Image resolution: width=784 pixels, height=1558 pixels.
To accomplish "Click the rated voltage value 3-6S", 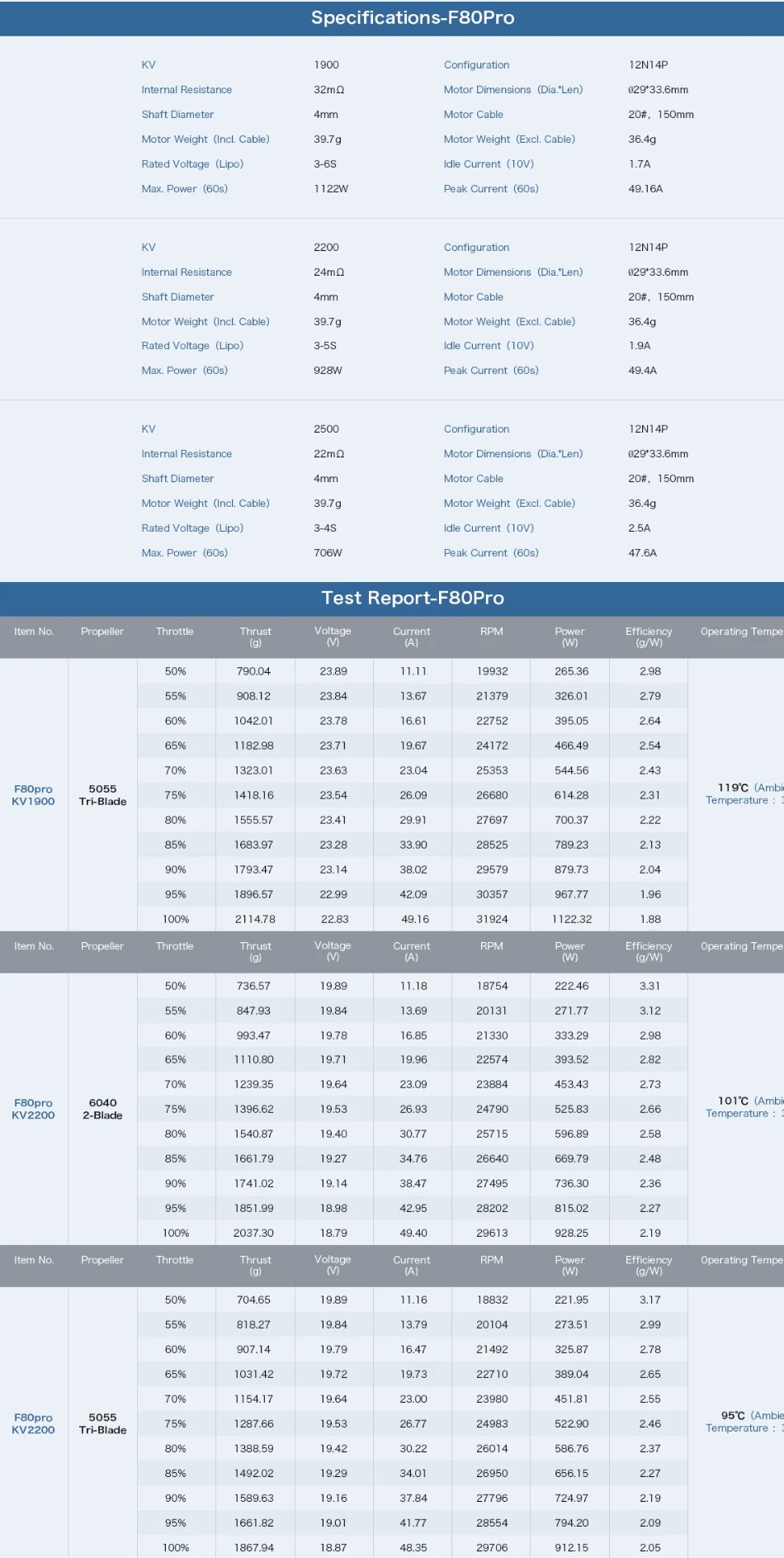I will pyautogui.click(x=325, y=164).
